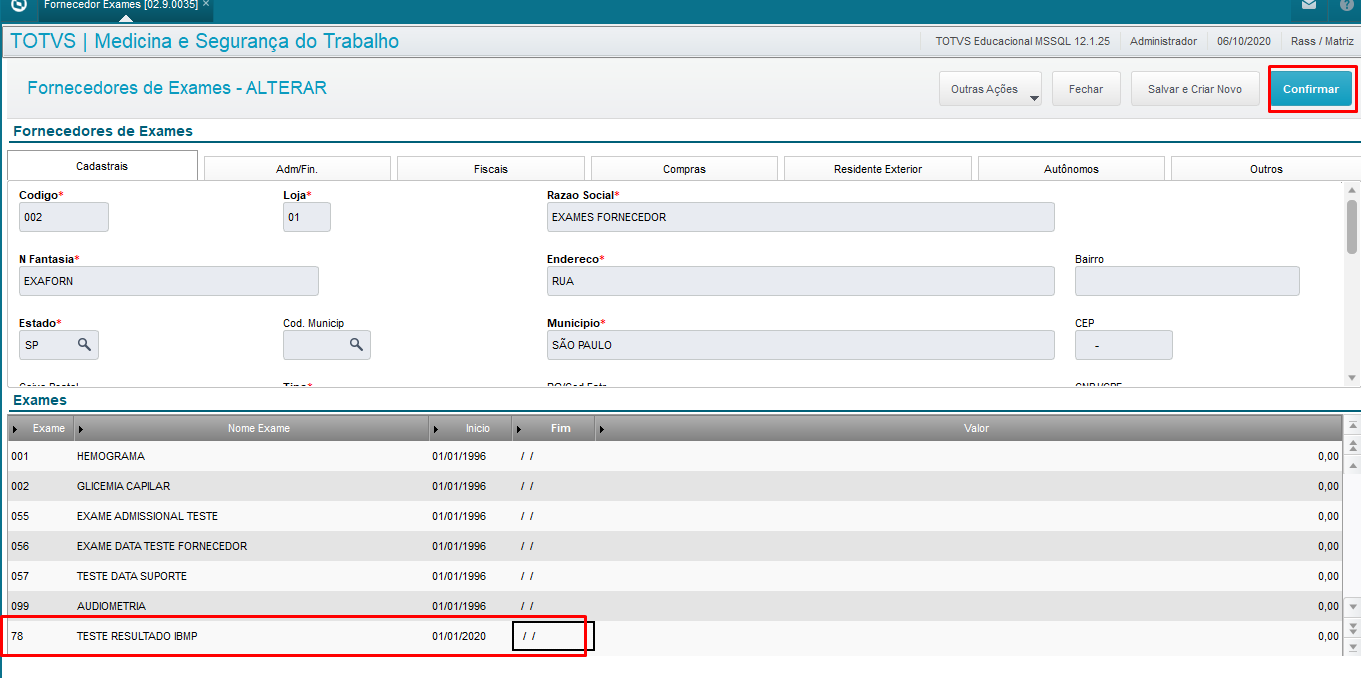Switch to the Cadastrais tab

102,166
